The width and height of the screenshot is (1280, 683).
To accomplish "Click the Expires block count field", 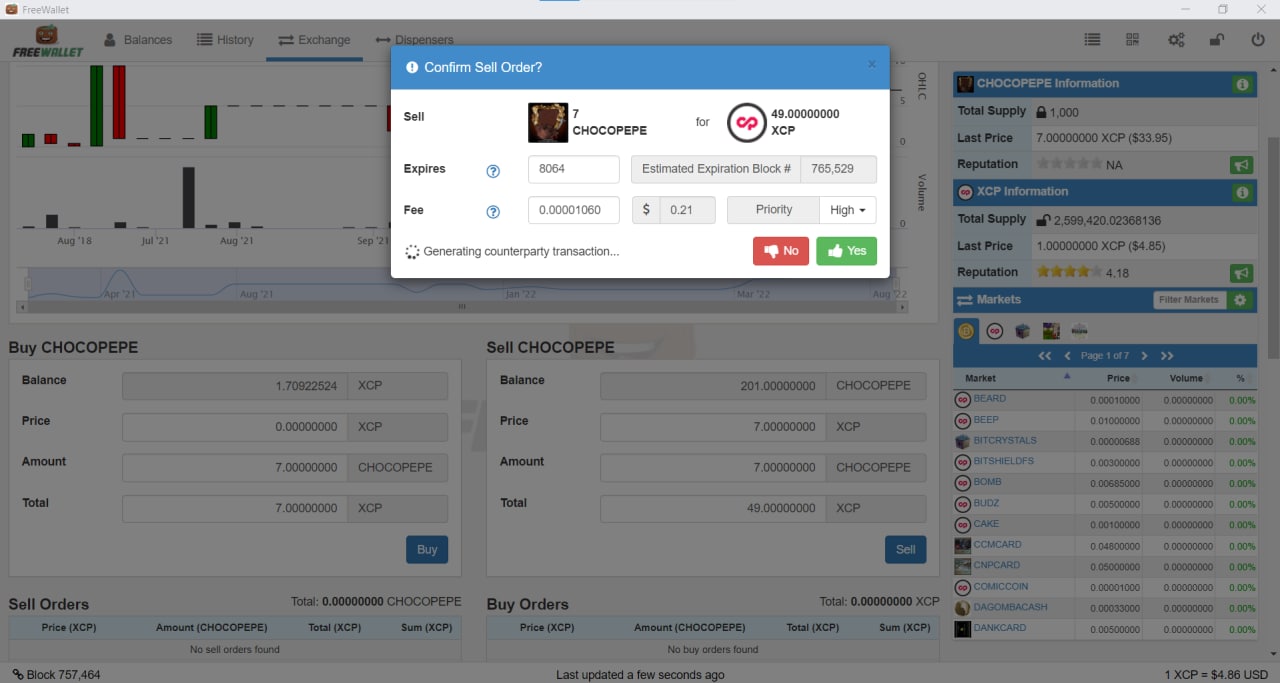I will pyautogui.click(x=574, y=169).
